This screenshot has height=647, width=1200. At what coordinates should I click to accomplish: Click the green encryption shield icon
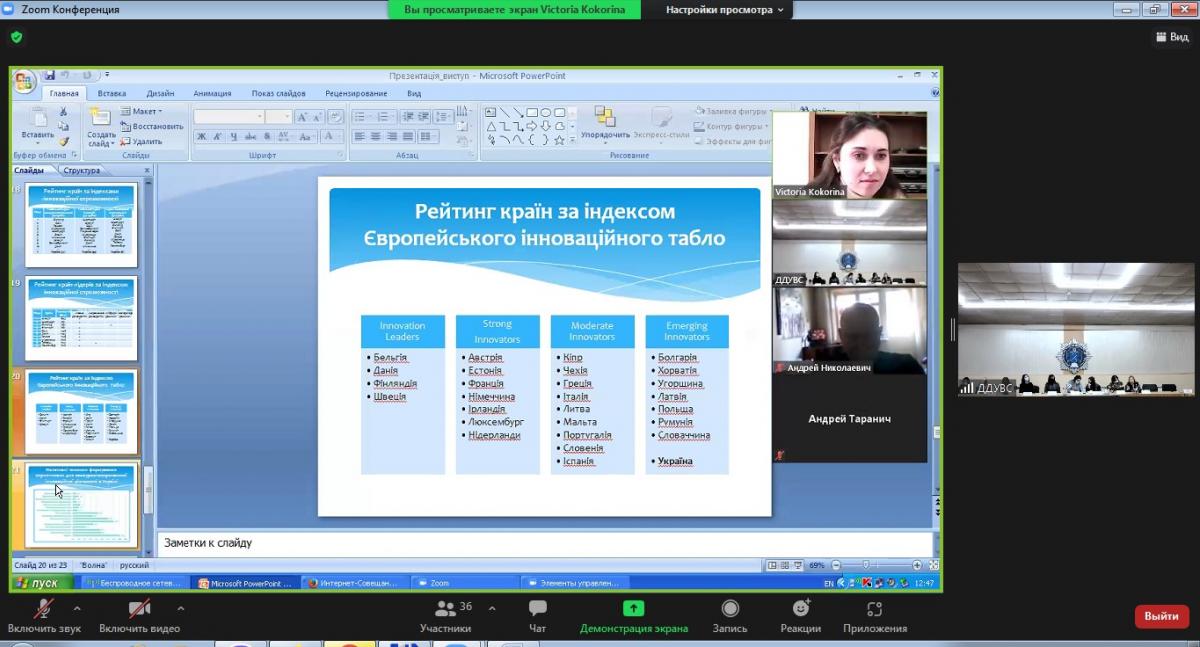[x=16, y=37]
